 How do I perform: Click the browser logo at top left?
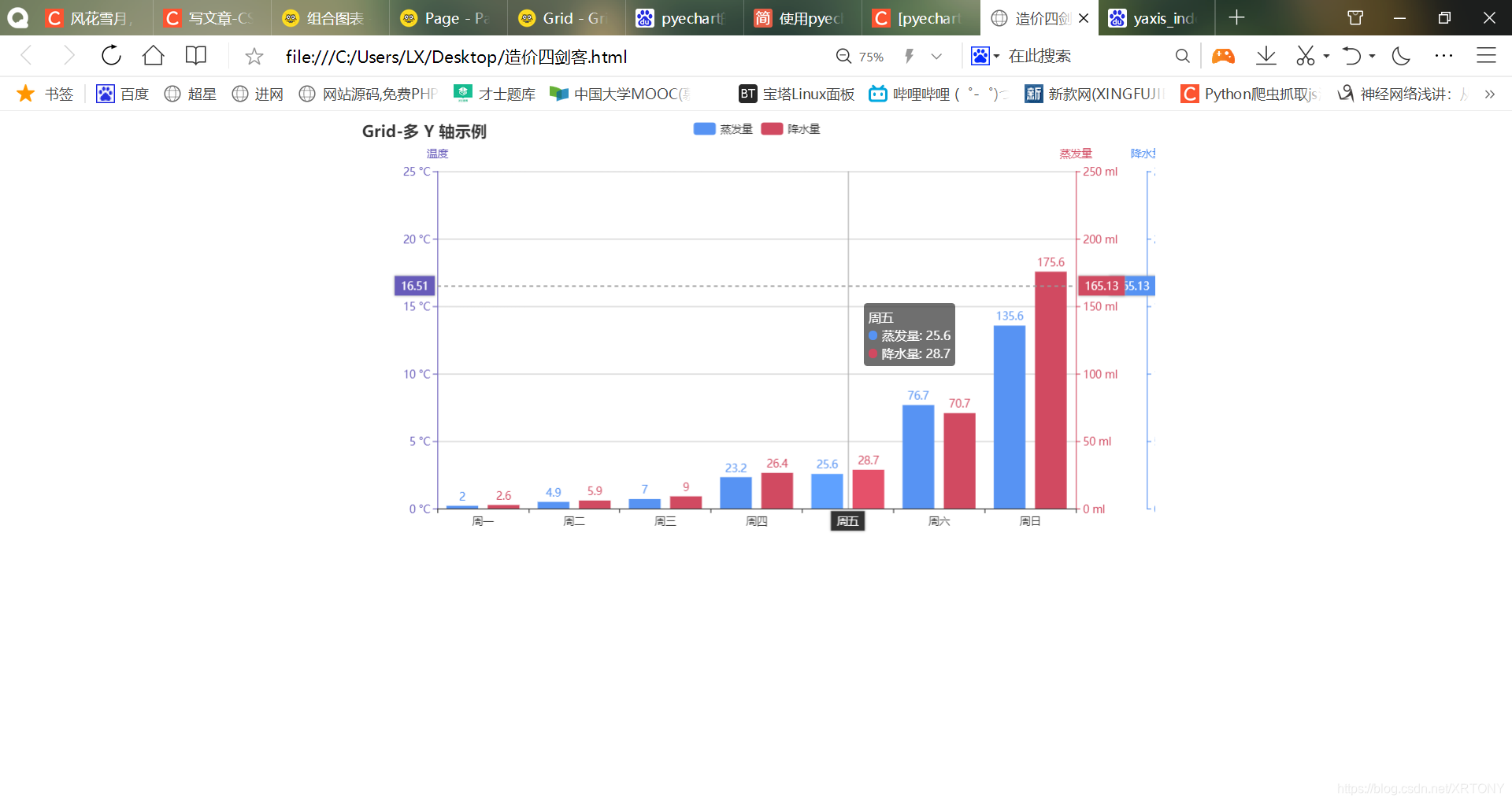coord(17,17)
